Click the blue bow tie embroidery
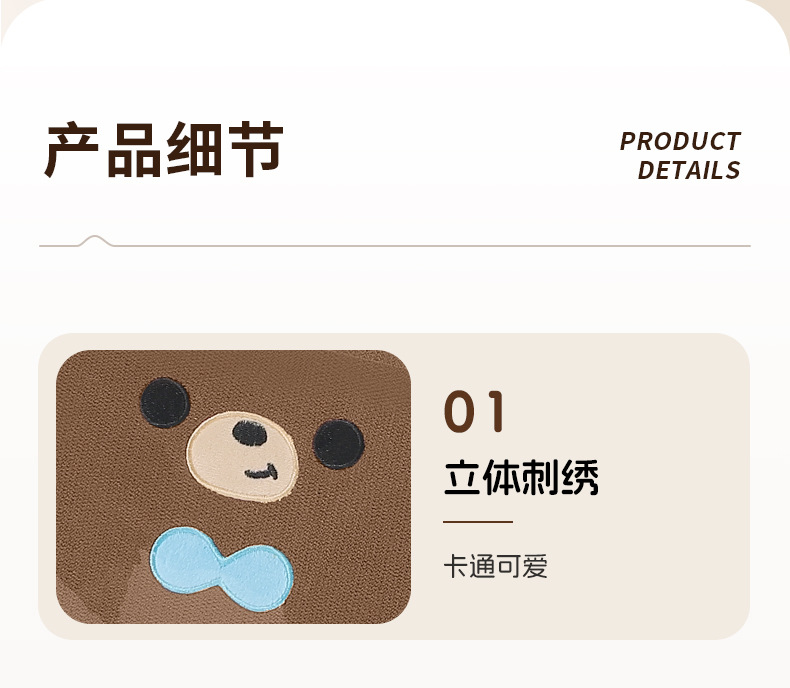 point(221,569)
